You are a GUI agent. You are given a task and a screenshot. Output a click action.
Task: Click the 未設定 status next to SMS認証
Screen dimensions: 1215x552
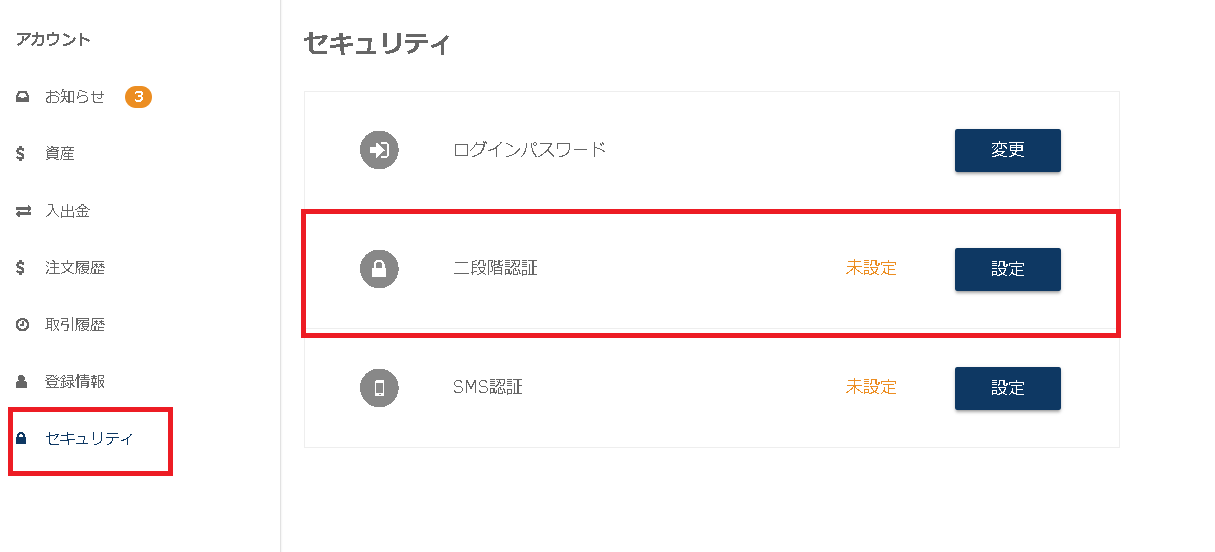click(x=872, y=387)
